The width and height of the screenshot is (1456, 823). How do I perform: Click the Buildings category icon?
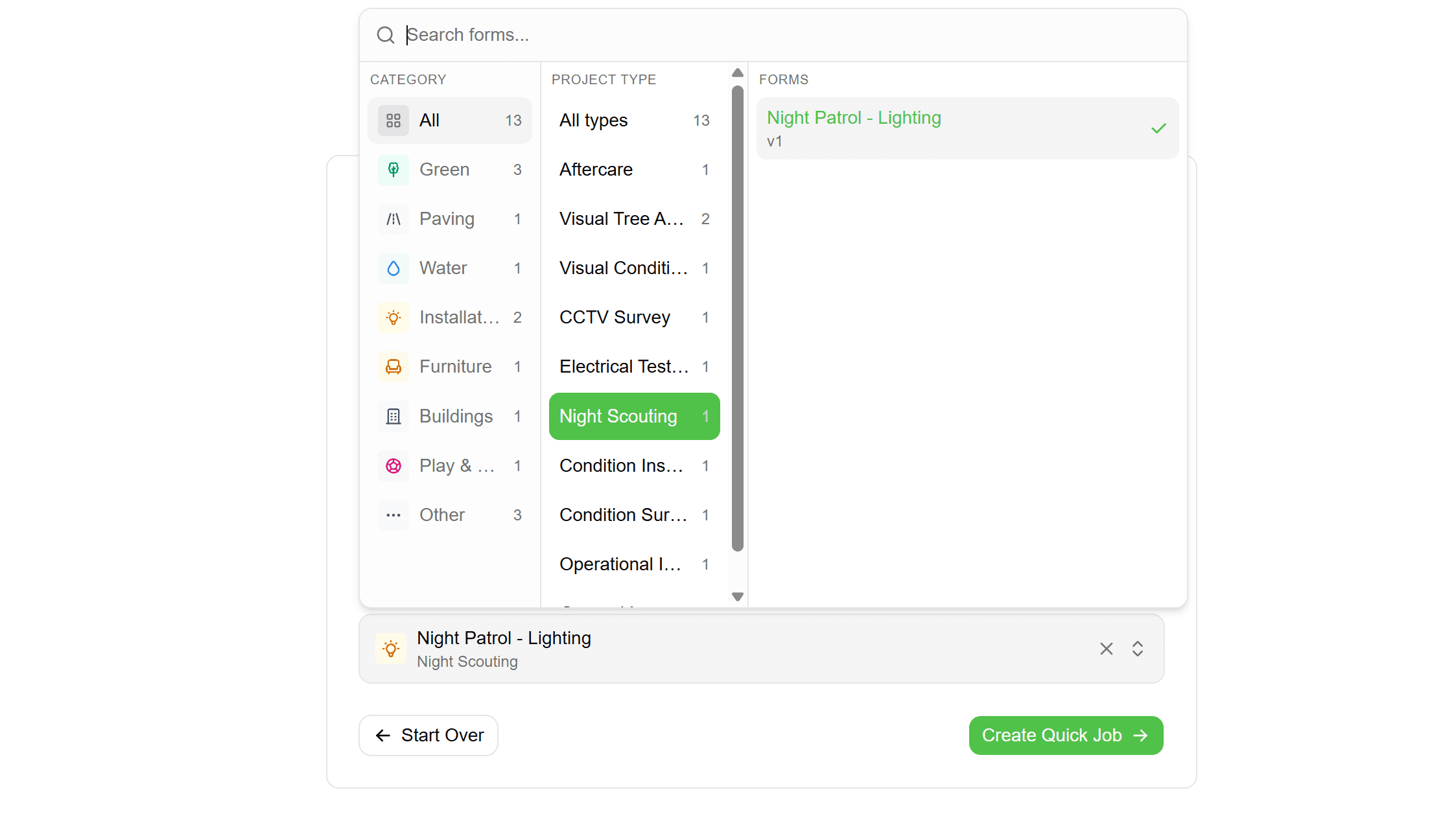(393, 415)
